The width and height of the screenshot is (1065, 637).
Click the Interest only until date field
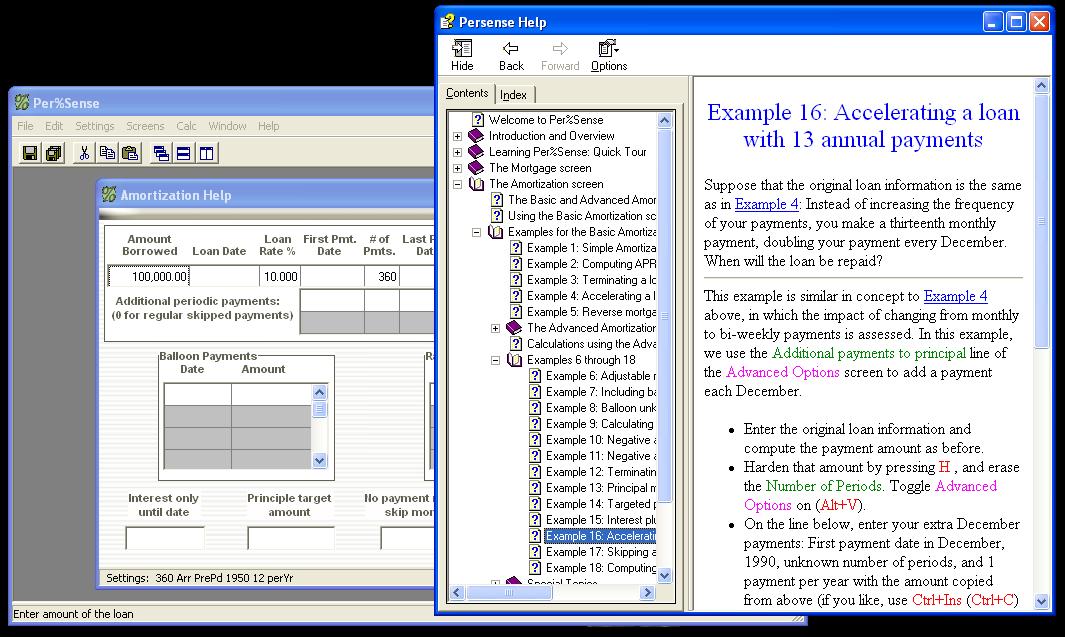(165, 537)
